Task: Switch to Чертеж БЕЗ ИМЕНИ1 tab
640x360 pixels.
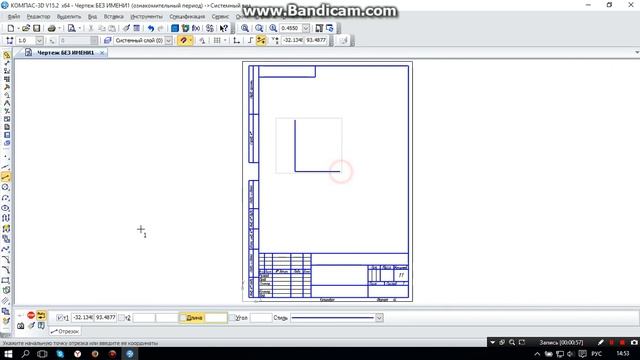Action: pos(65,53)
